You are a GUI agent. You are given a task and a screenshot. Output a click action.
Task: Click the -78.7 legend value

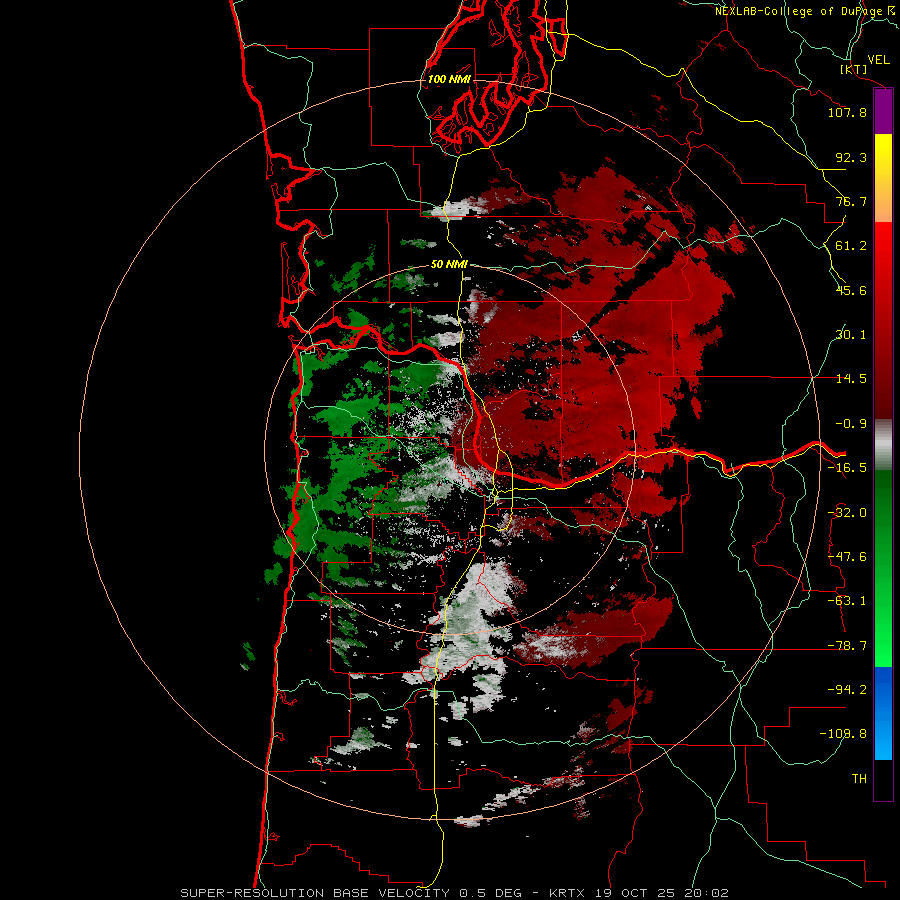pyautogui.click(x=847, y=646)
